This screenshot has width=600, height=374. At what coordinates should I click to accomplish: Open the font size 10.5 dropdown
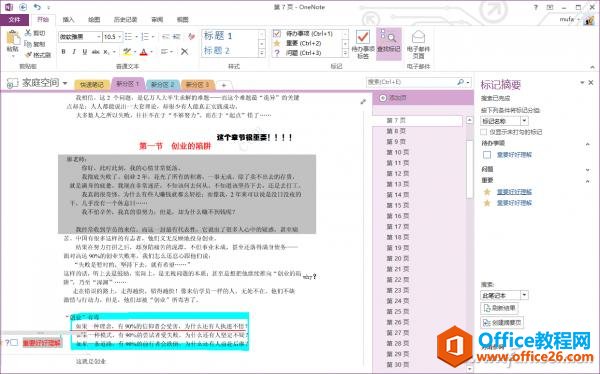pos(120,37)
